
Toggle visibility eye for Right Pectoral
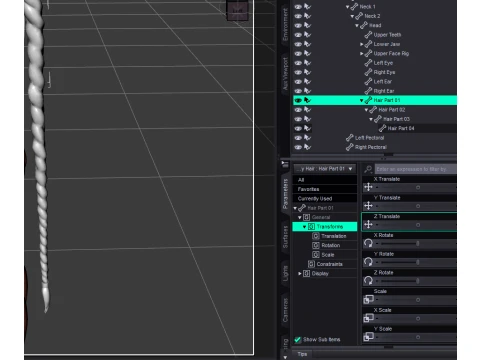point(298,147)
